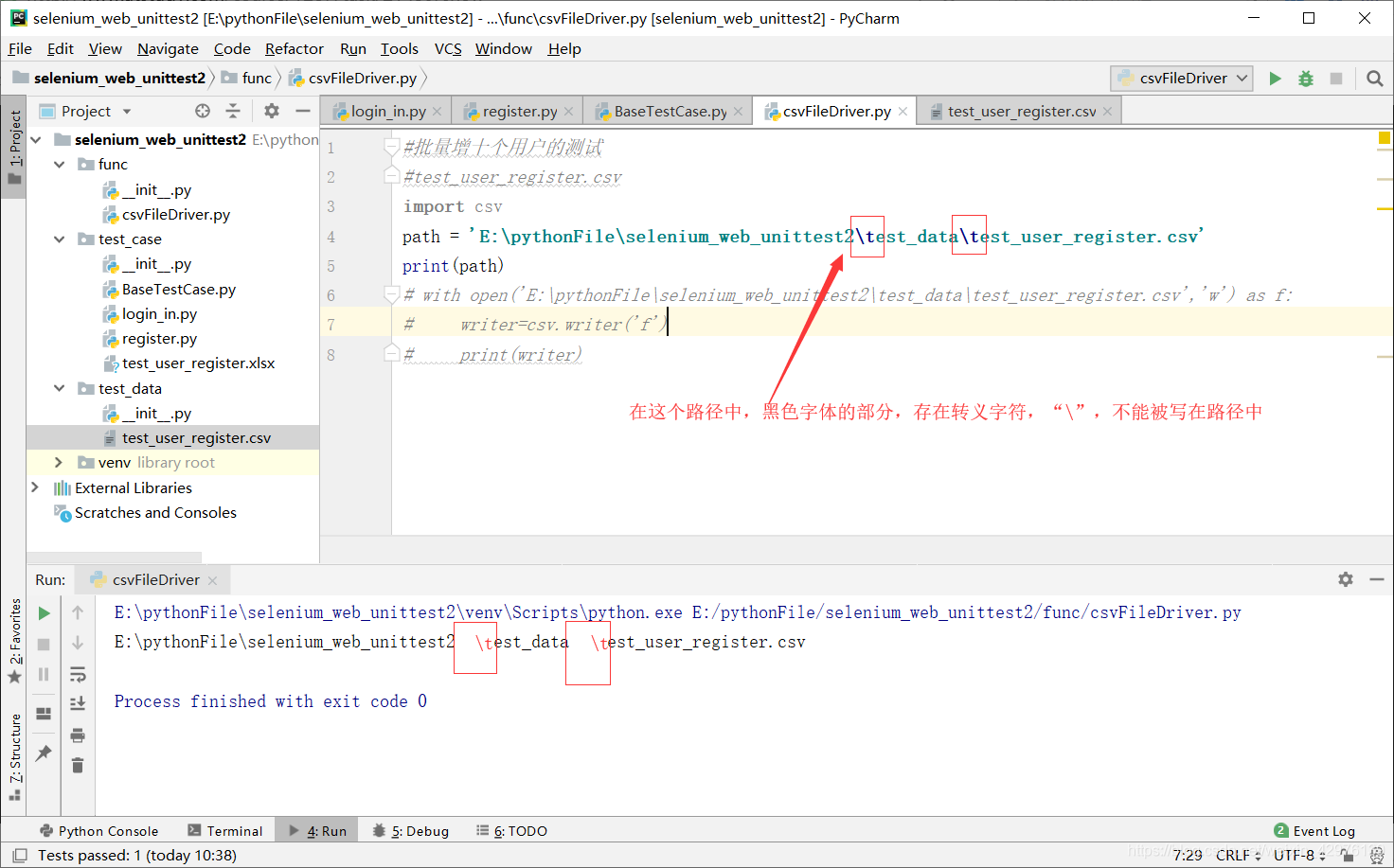The image size is (1394, 868).
Task: Open the 5: Debug tool window
Action: (411, 831)
